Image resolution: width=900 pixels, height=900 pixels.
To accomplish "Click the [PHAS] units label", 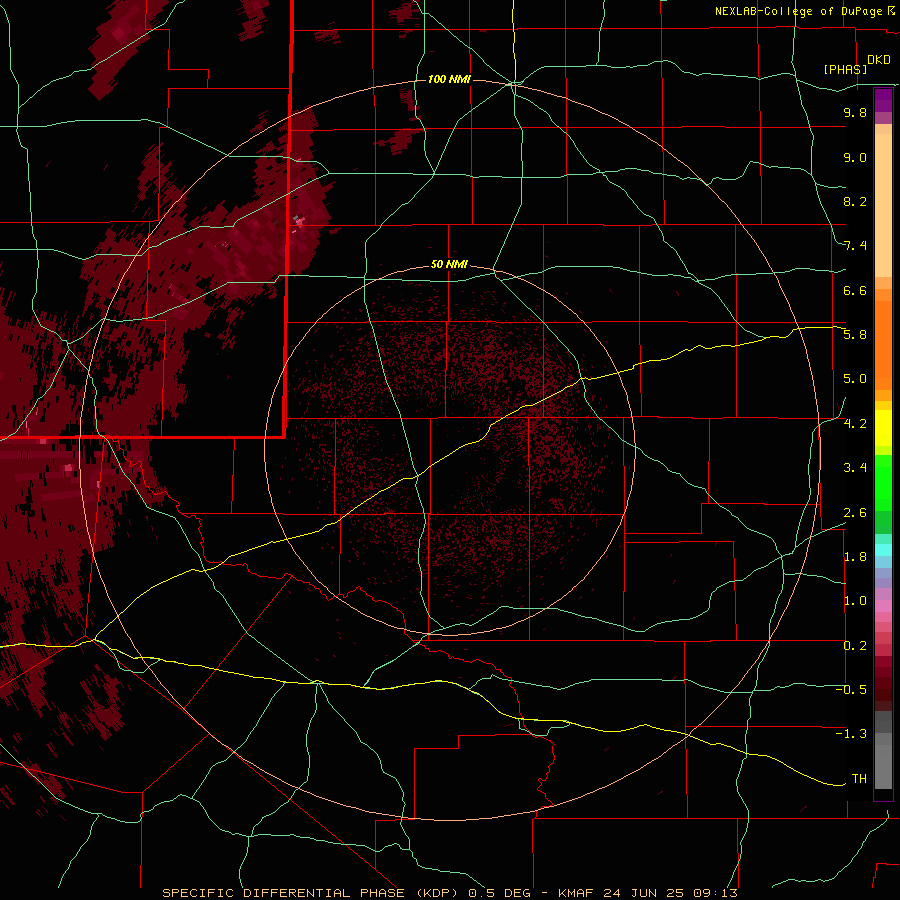I will tap(845, 69).
